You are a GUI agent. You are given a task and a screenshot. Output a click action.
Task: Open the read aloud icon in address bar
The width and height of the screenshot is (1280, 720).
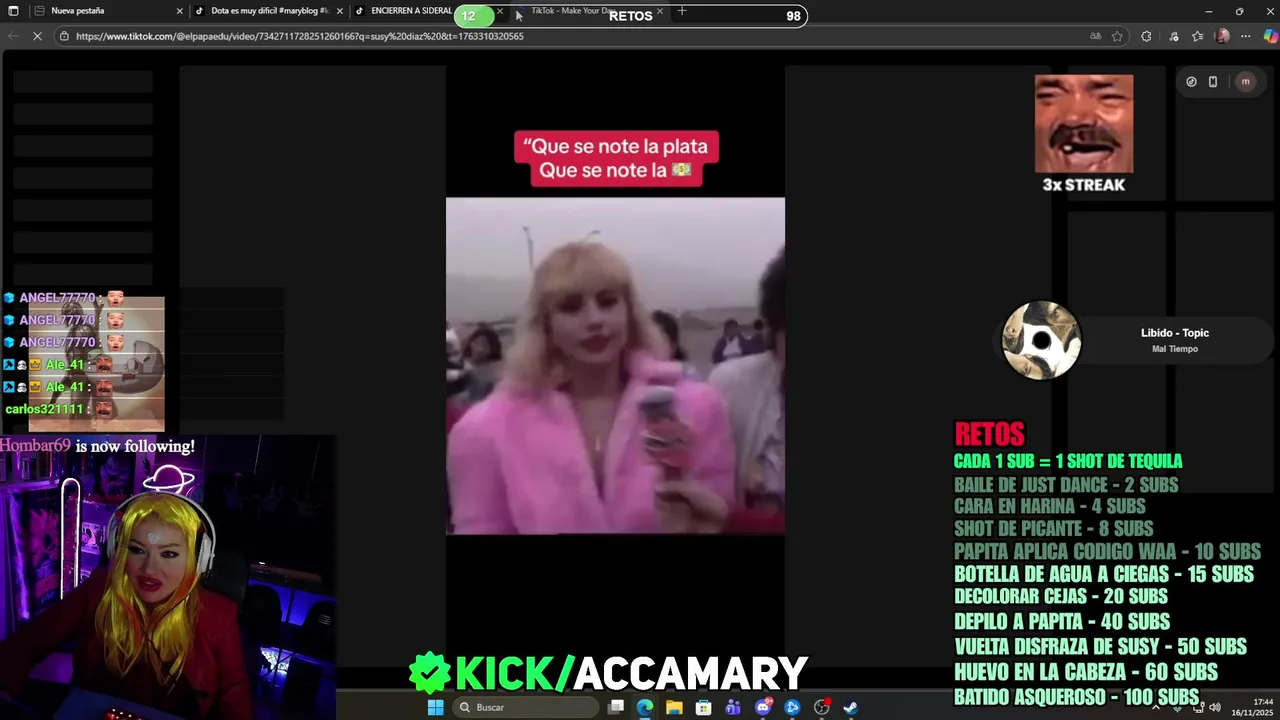1096,36
